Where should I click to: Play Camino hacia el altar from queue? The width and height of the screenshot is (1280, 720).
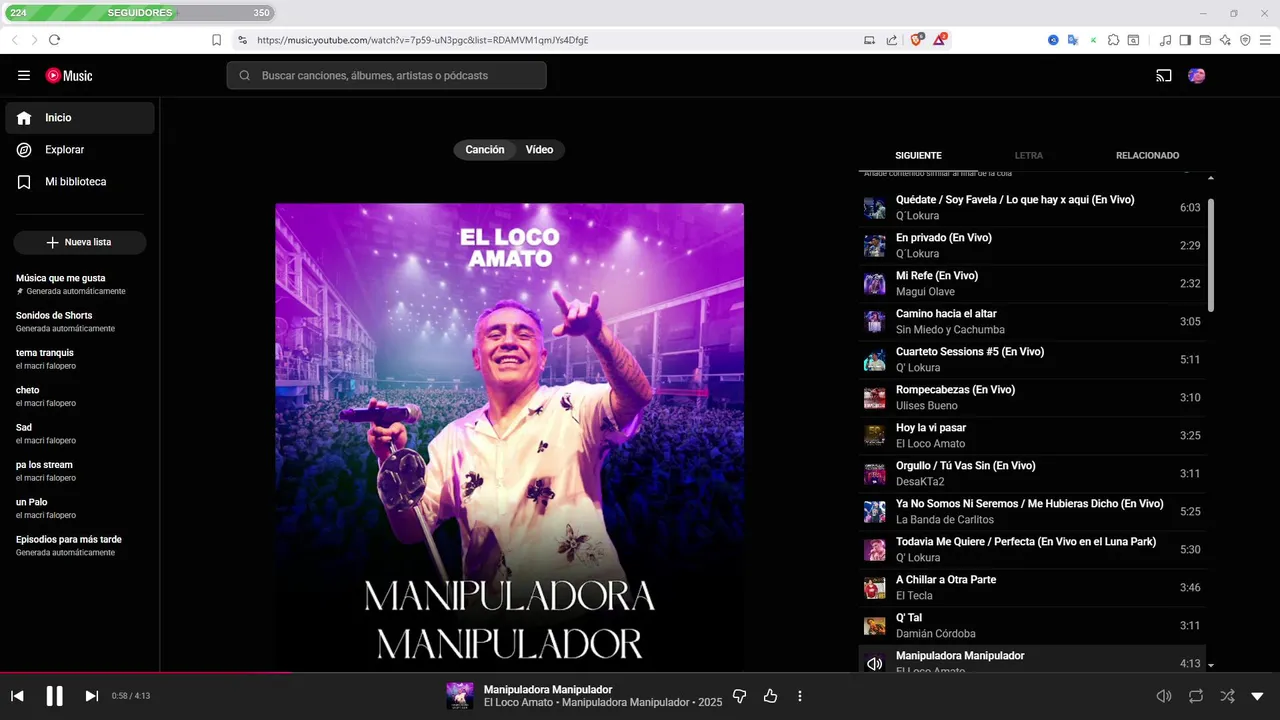click(1032, 322)
